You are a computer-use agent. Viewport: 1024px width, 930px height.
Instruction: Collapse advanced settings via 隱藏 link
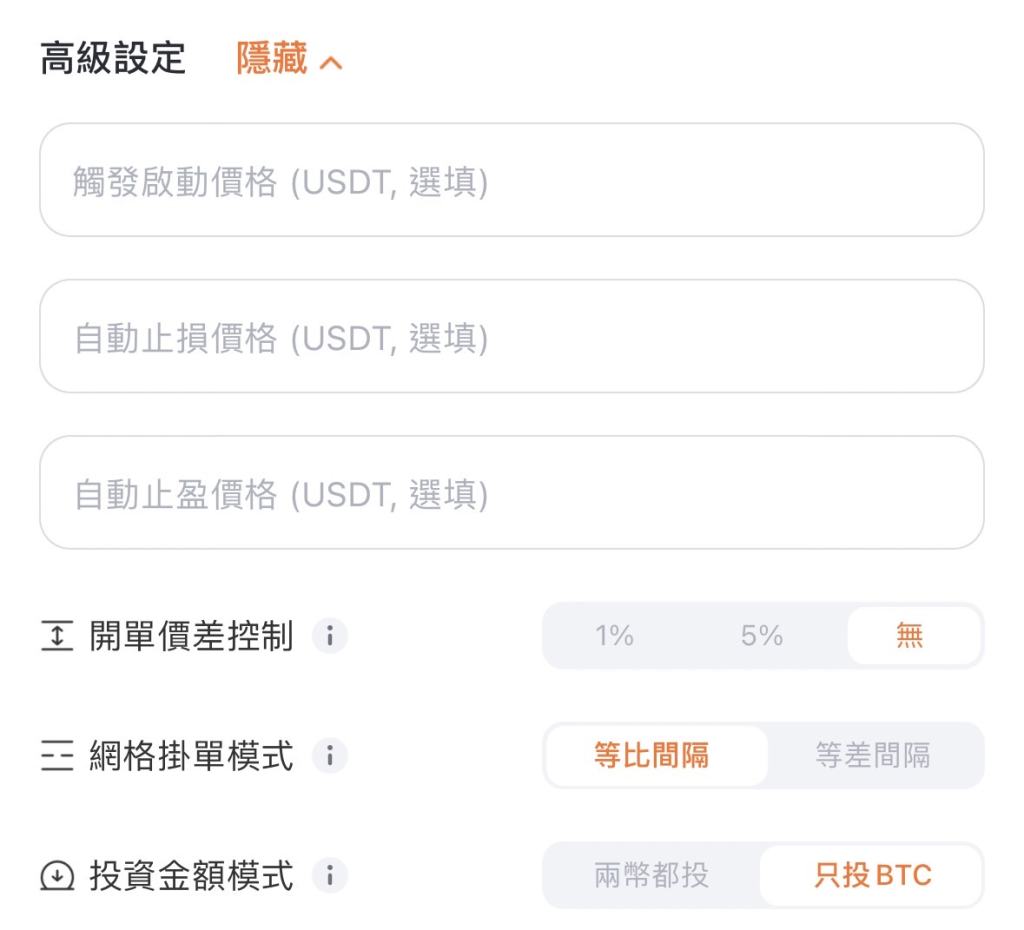click(272, 60)
